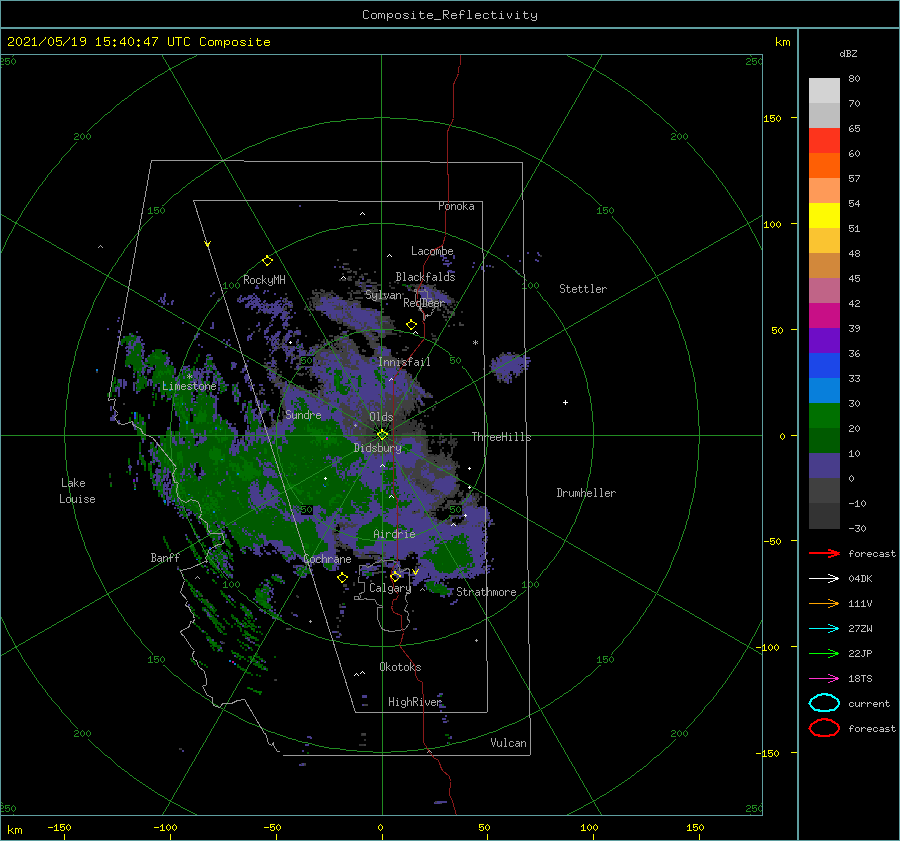Select the magenta 42 dBZ color swatch
This screenshot has height=841, width=900.
[x=824, y=316]
